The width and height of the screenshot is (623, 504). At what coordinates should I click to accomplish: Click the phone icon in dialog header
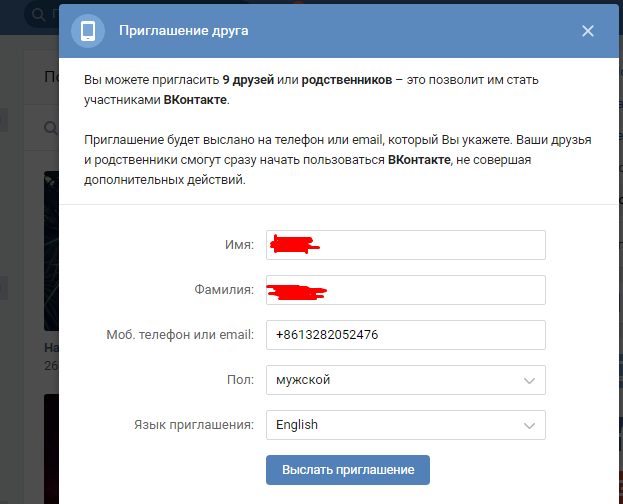pos(88,30)
